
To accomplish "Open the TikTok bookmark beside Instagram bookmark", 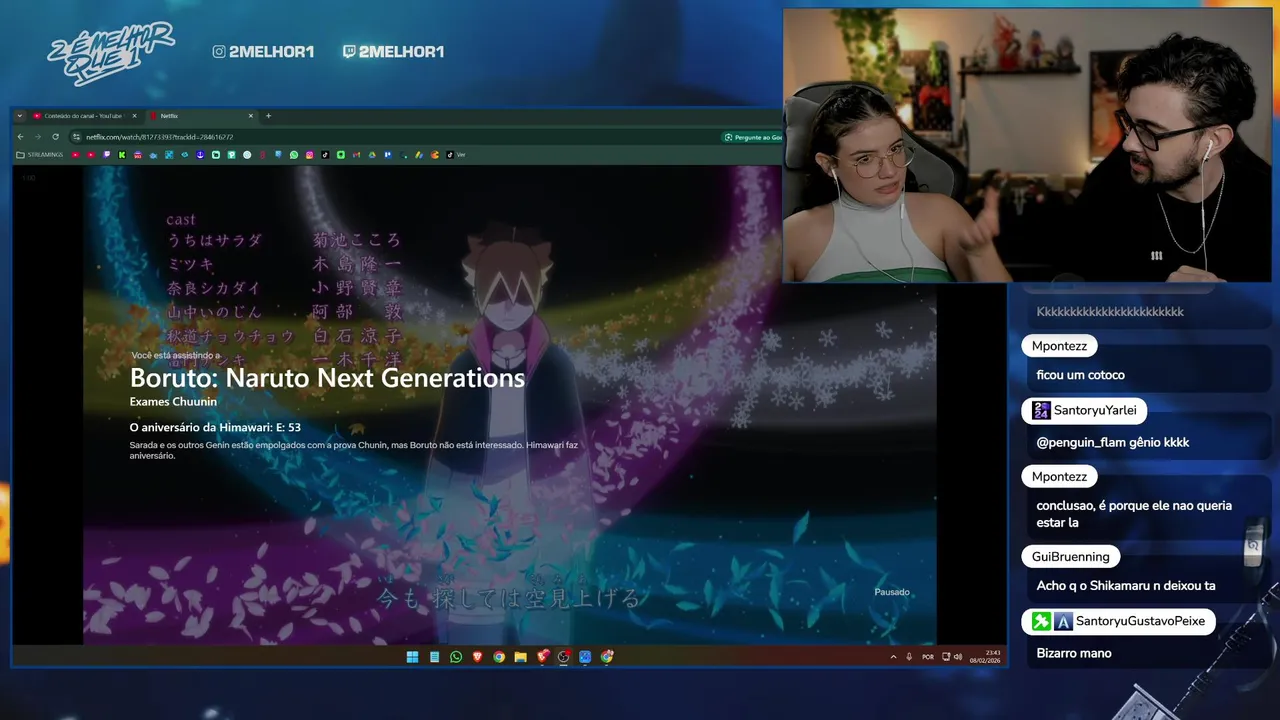I will [325, 155].
